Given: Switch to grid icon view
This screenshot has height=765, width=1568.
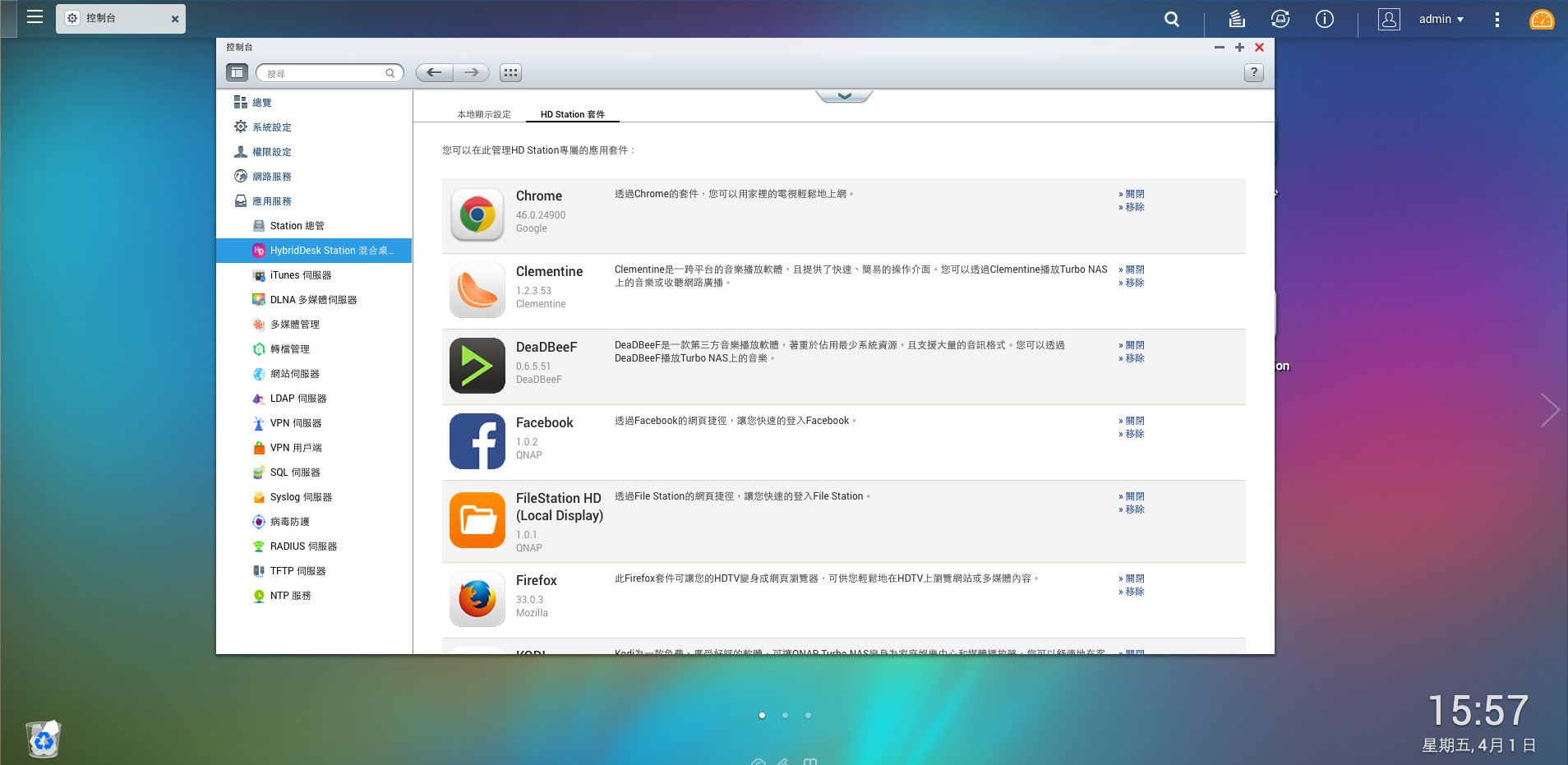Looking at the screenshot, I should pyautogui.click(x=510, y=72).
